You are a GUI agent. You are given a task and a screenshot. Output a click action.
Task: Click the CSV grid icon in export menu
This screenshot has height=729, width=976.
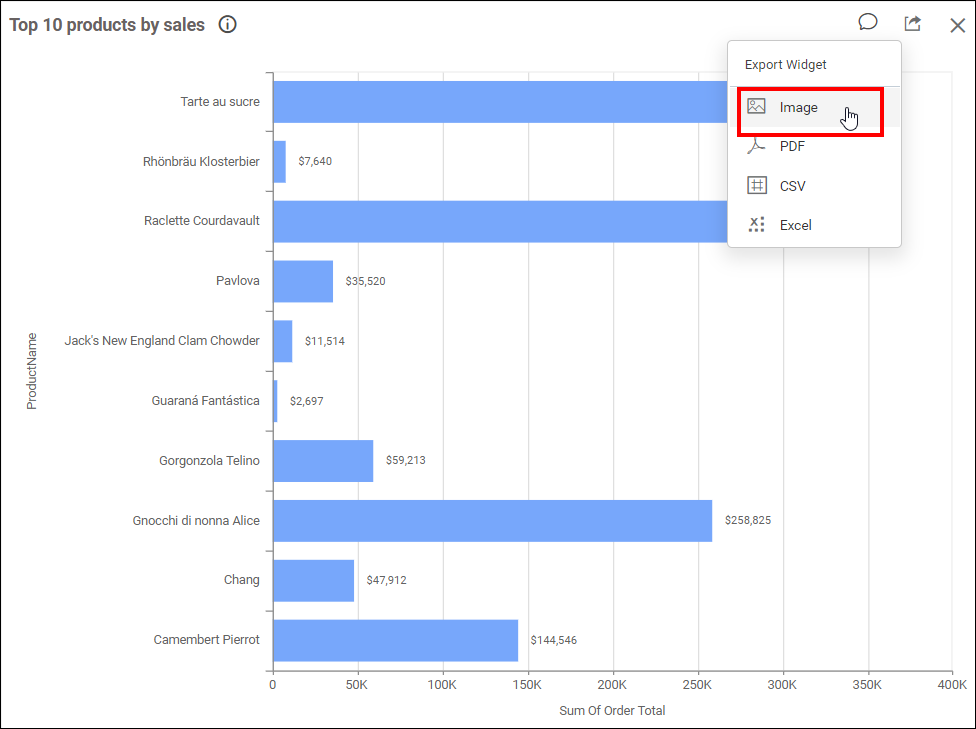pyautogui.click(x=757, y=186)
